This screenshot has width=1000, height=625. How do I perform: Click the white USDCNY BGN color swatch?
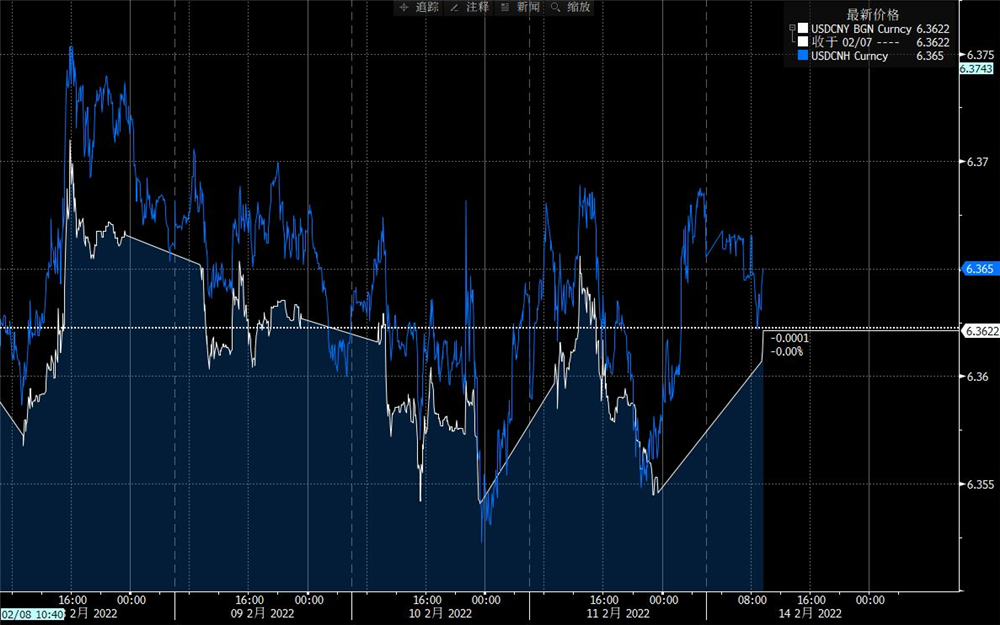(802, 28)
